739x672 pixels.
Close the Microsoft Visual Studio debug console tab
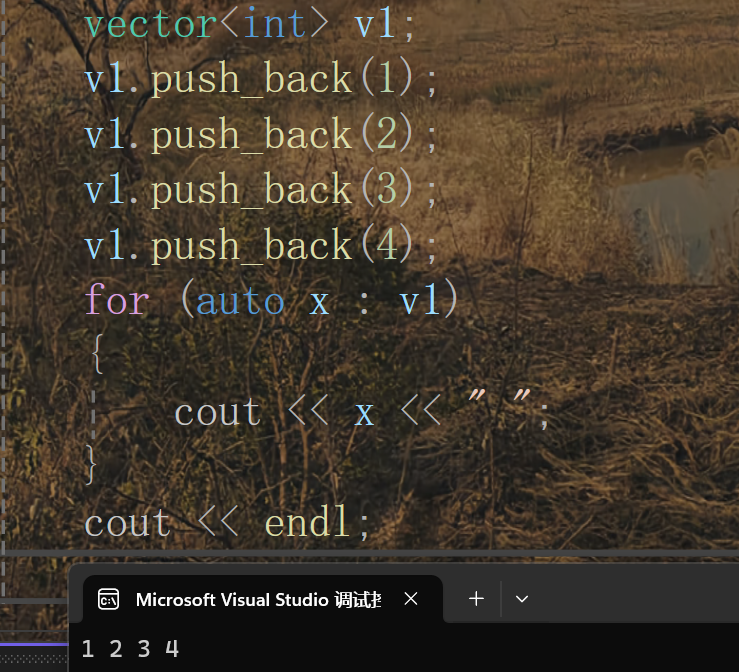pos(411,599)
